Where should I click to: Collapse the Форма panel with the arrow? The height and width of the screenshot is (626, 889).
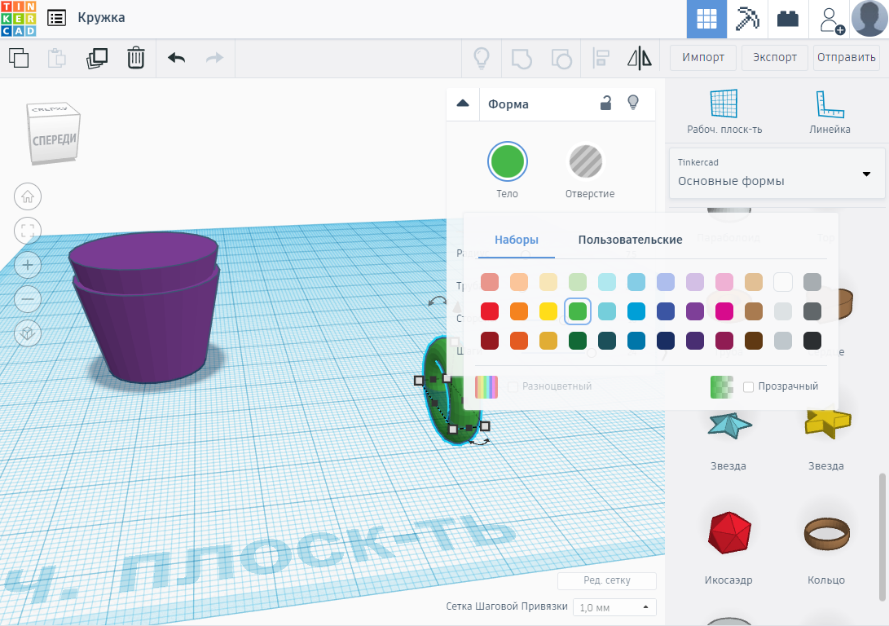pyautogui.click(x=462, y=103)
